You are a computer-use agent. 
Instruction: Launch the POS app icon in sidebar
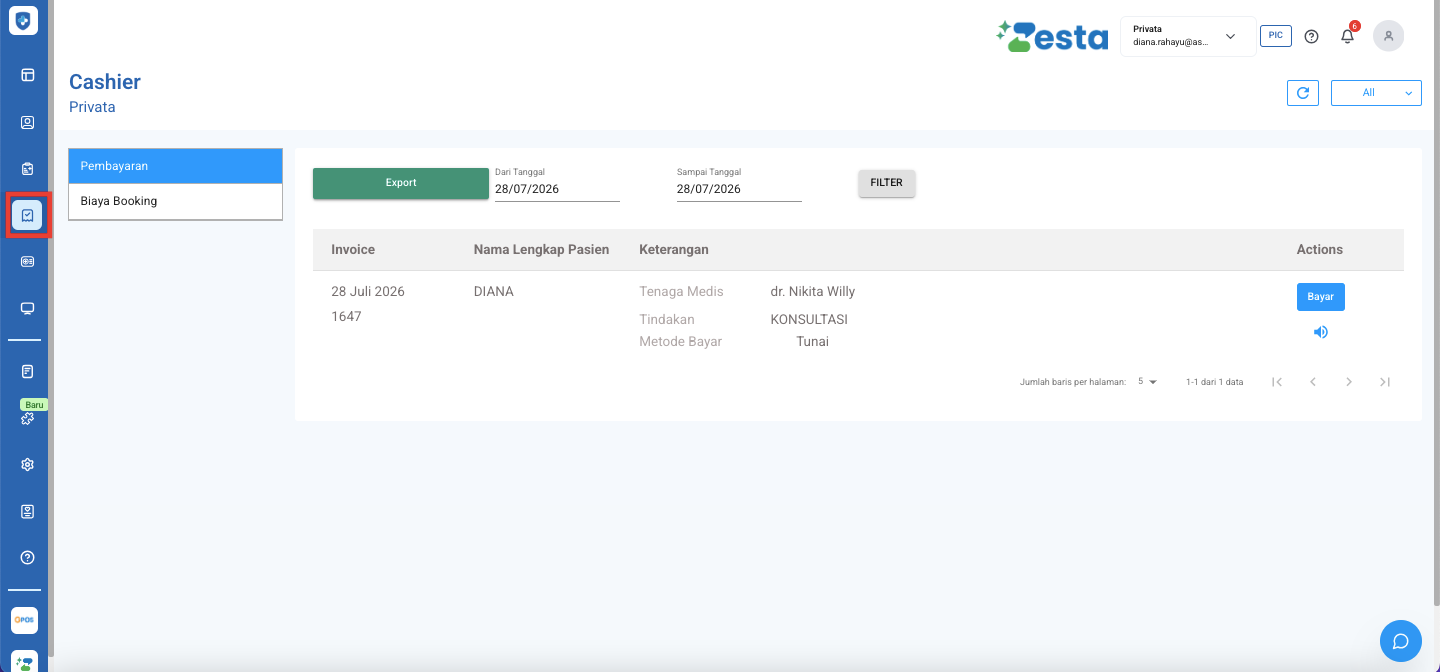coord(24,620)
